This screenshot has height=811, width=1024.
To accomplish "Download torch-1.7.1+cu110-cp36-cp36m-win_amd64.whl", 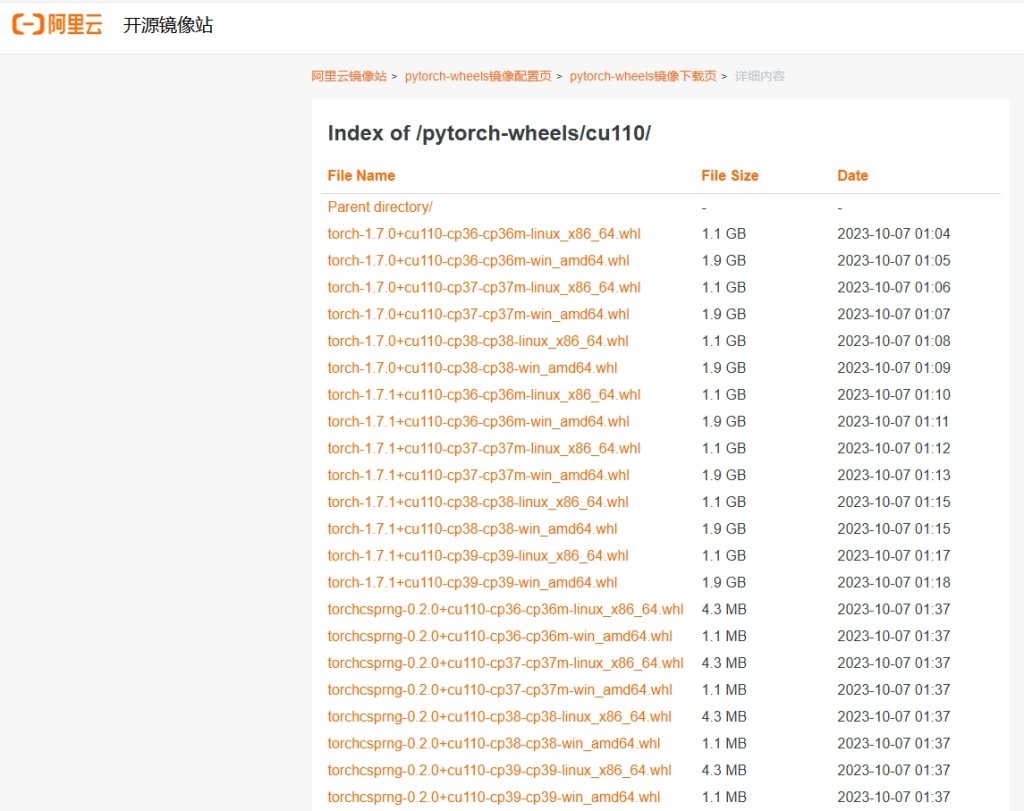I will pos(478,421).
